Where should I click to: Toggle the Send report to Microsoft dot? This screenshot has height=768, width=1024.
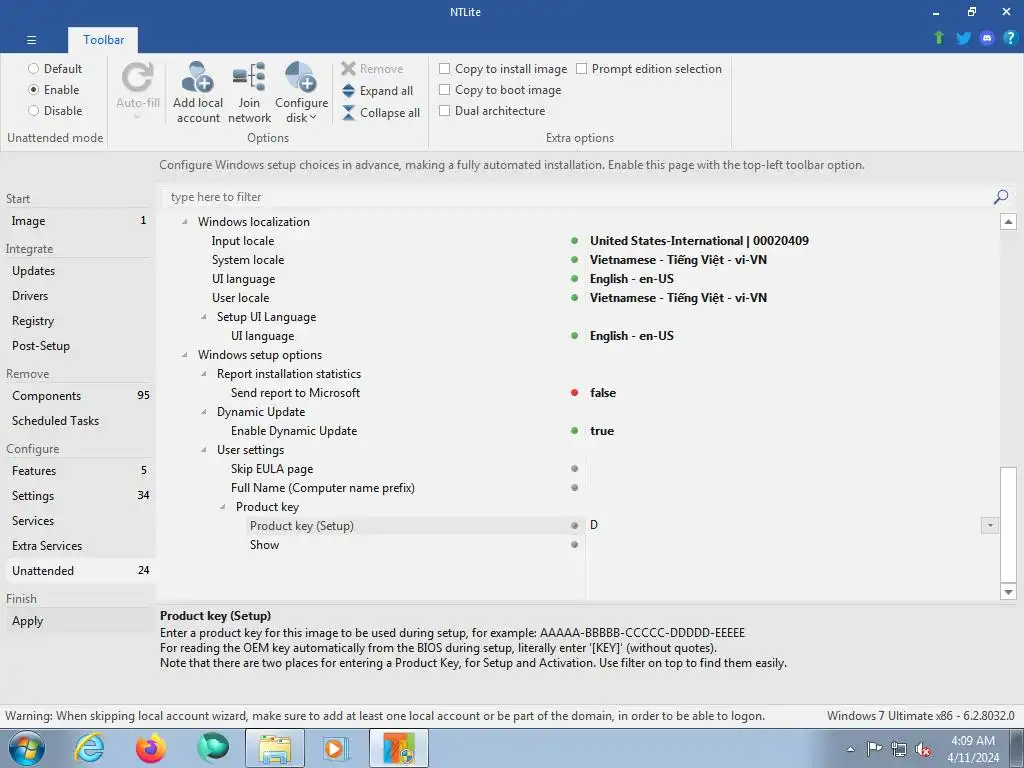point(575,392)
